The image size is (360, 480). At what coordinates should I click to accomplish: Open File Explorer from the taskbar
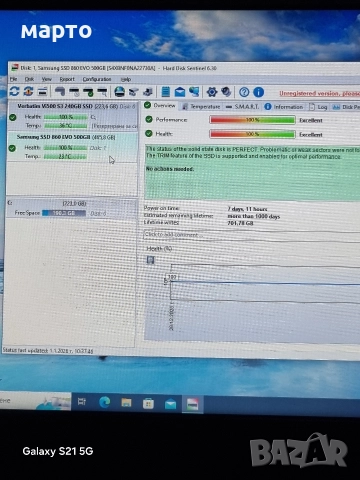point(126,403)
